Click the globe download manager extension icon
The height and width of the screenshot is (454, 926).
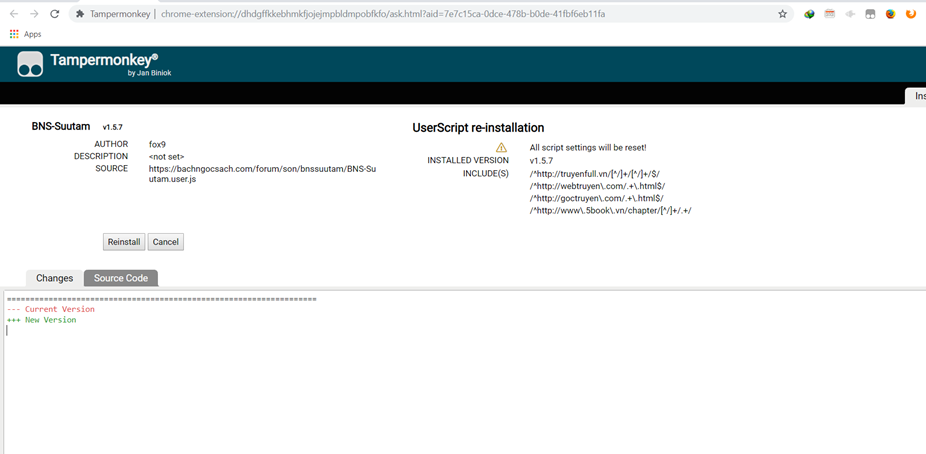809,14
